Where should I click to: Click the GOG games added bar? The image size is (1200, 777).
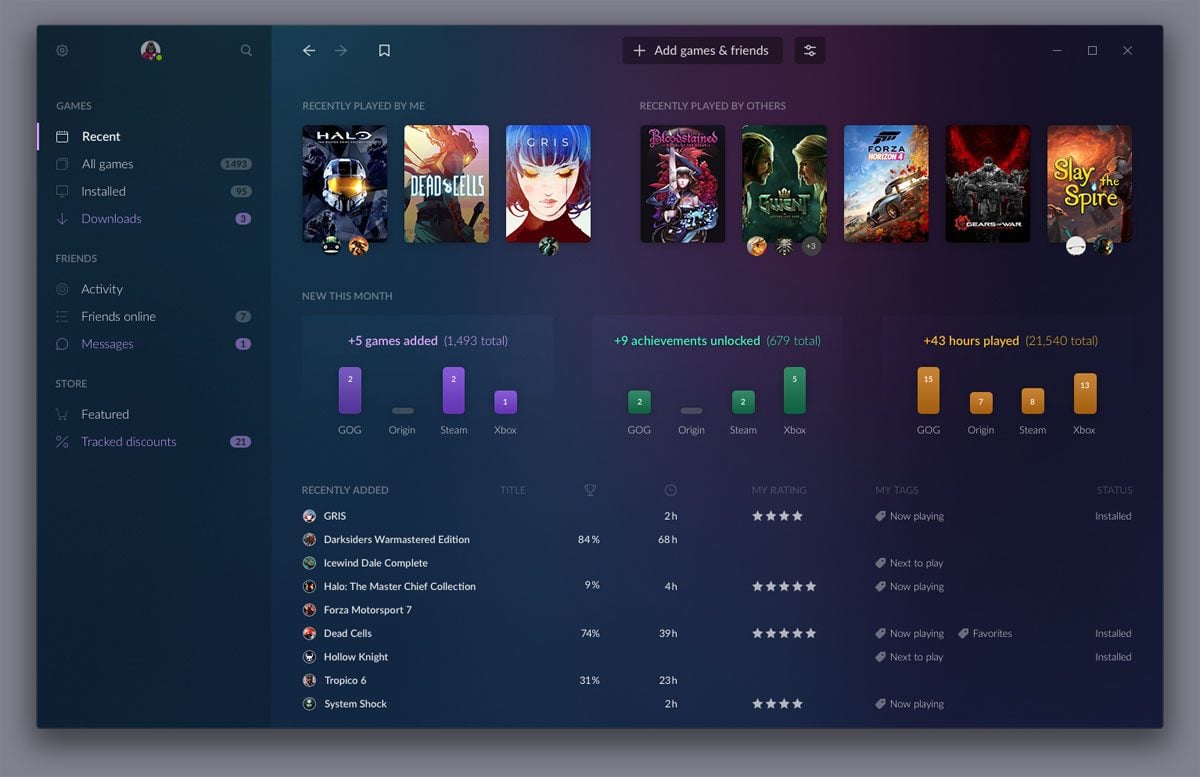350,391
